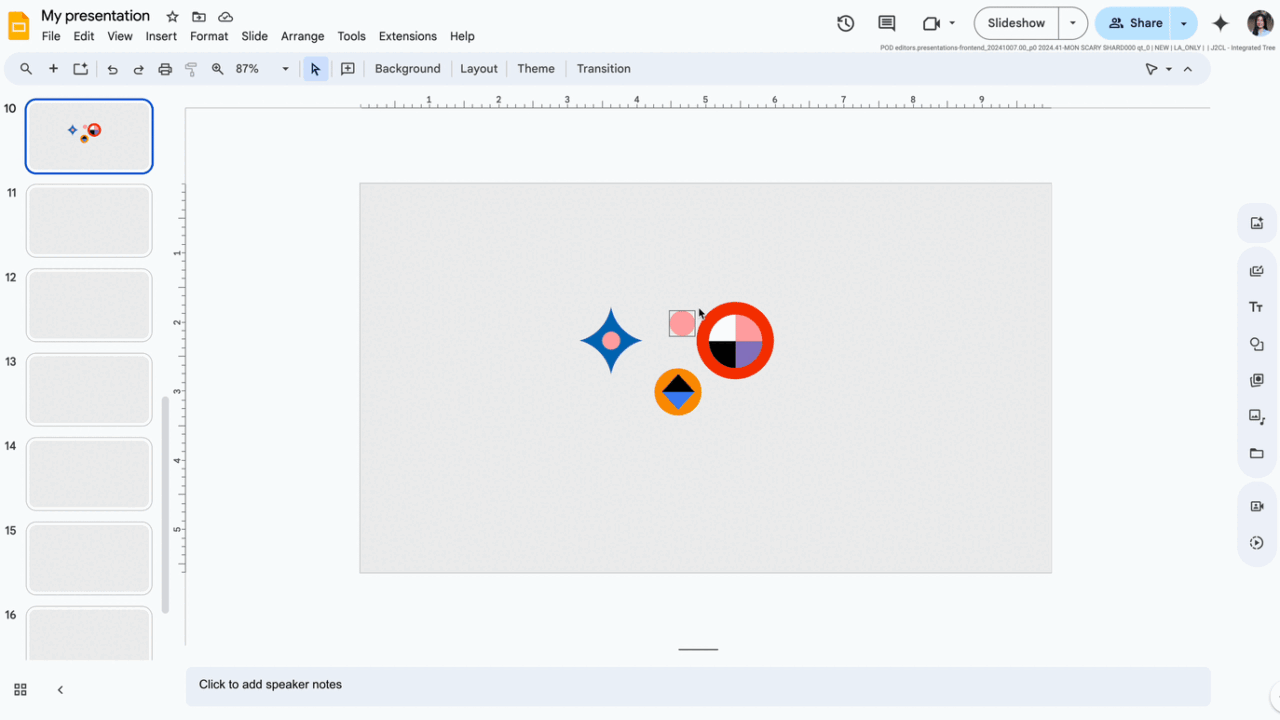Click the Background toolbar button
The image size is (1280, 720).
pyautogui.click(x=407, y=69)
